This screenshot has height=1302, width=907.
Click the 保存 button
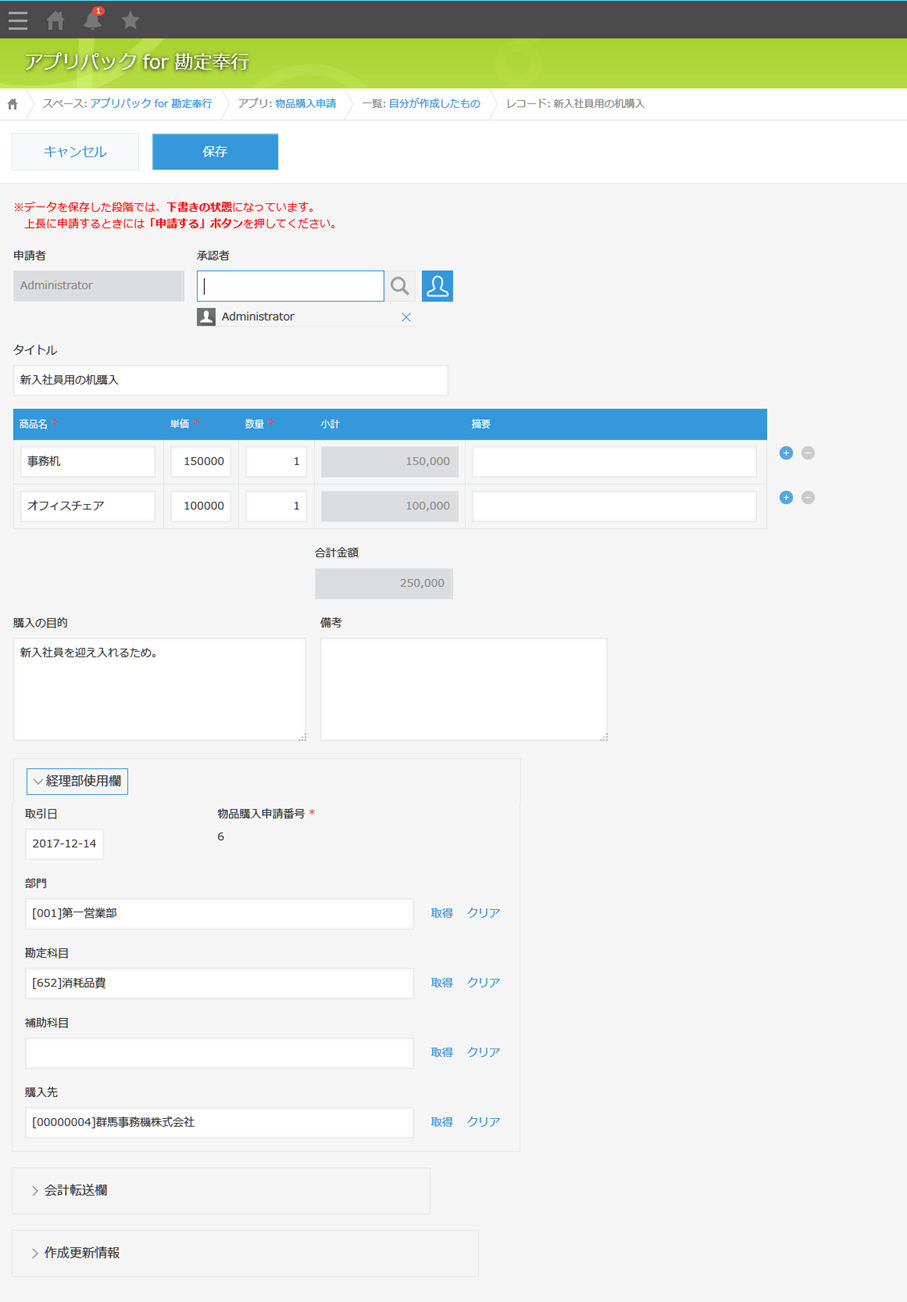click(215, 152)
